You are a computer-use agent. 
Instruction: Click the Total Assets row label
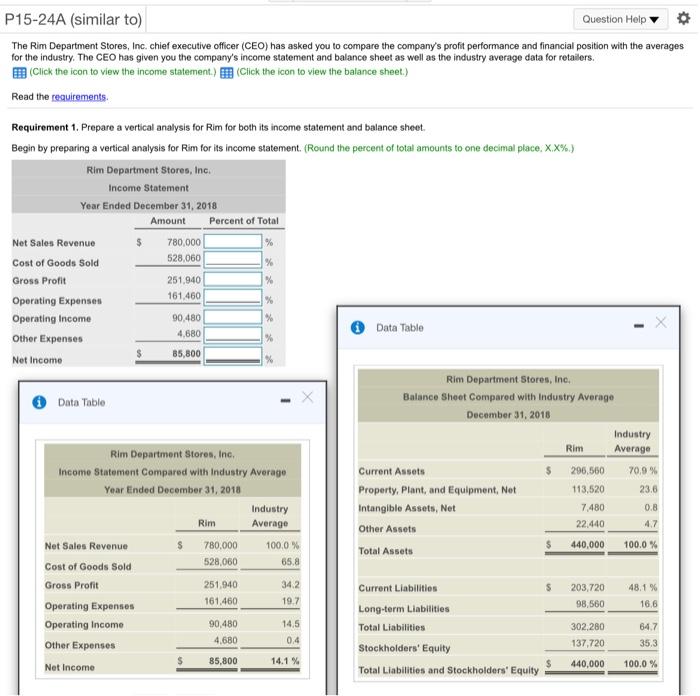coord(386,551)
